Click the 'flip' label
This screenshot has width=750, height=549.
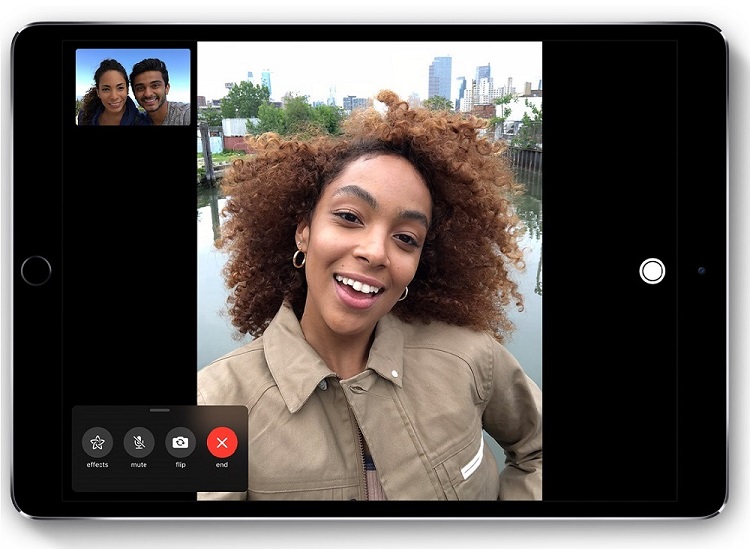(180, 465)
